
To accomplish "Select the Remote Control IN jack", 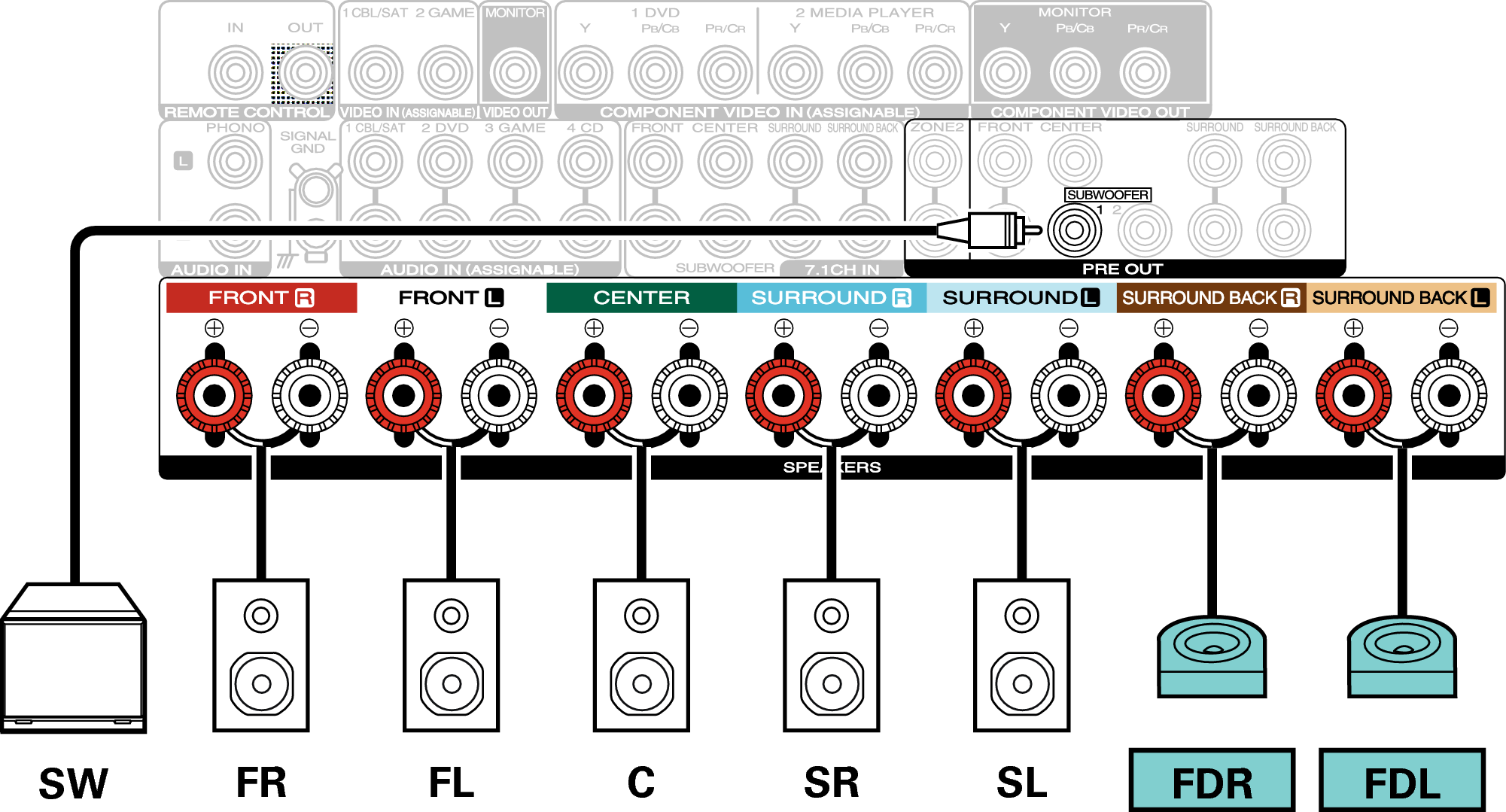I will pyautogui.click(x=236, y=73).
